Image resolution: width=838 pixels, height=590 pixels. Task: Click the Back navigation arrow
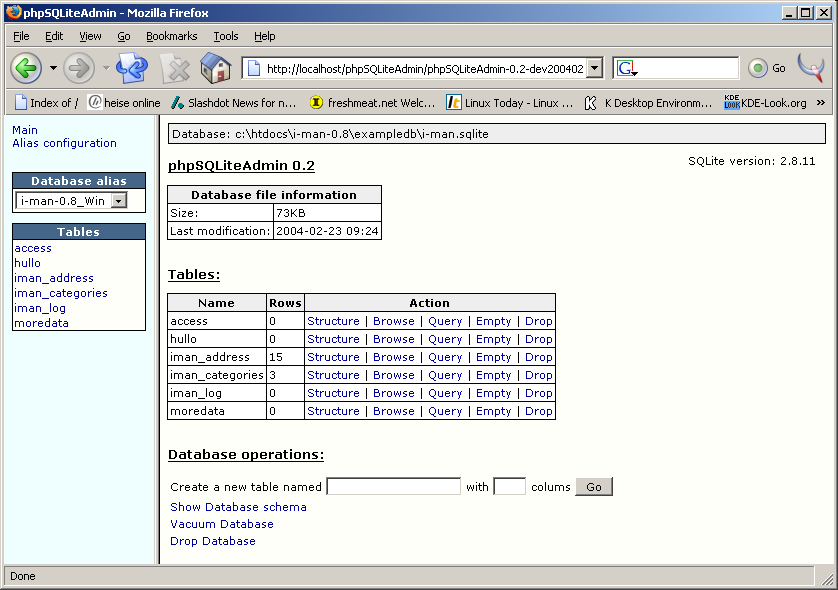tap(26, 68)
